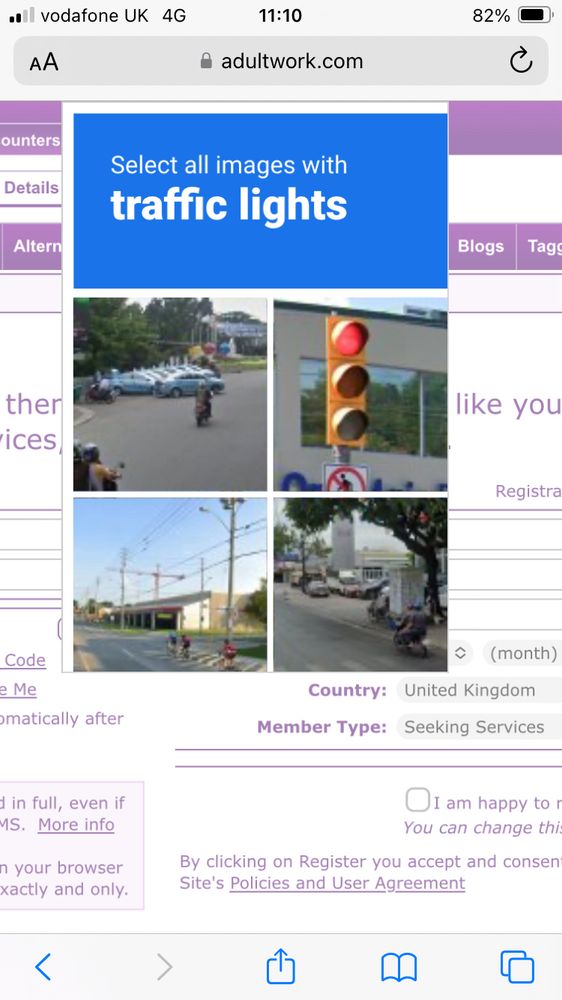Select the captcha tile with parked blue cars
Screen dimensions: 562x1000
point(170,394)
